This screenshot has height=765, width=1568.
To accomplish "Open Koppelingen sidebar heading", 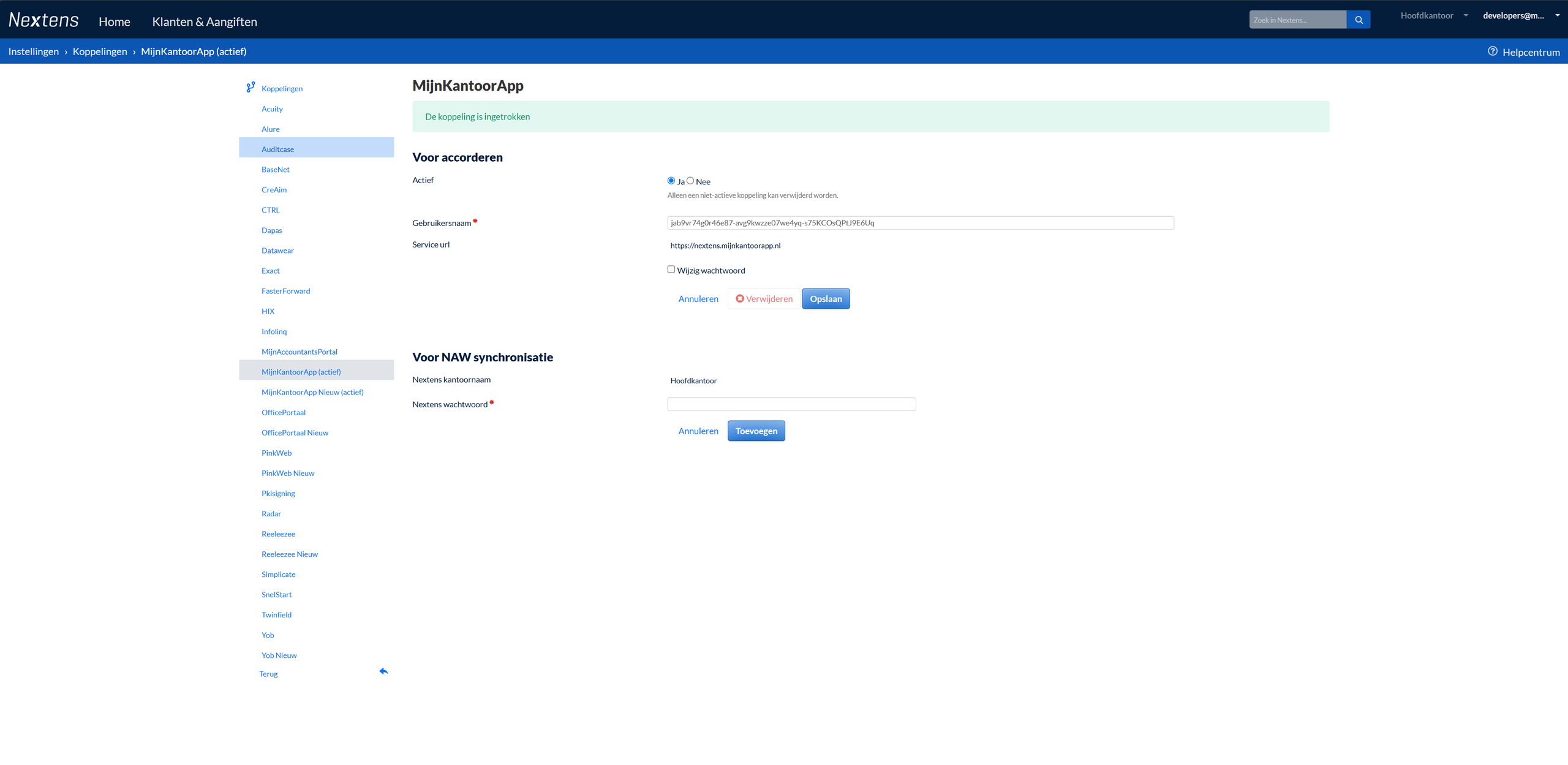I will coord(282,89).
